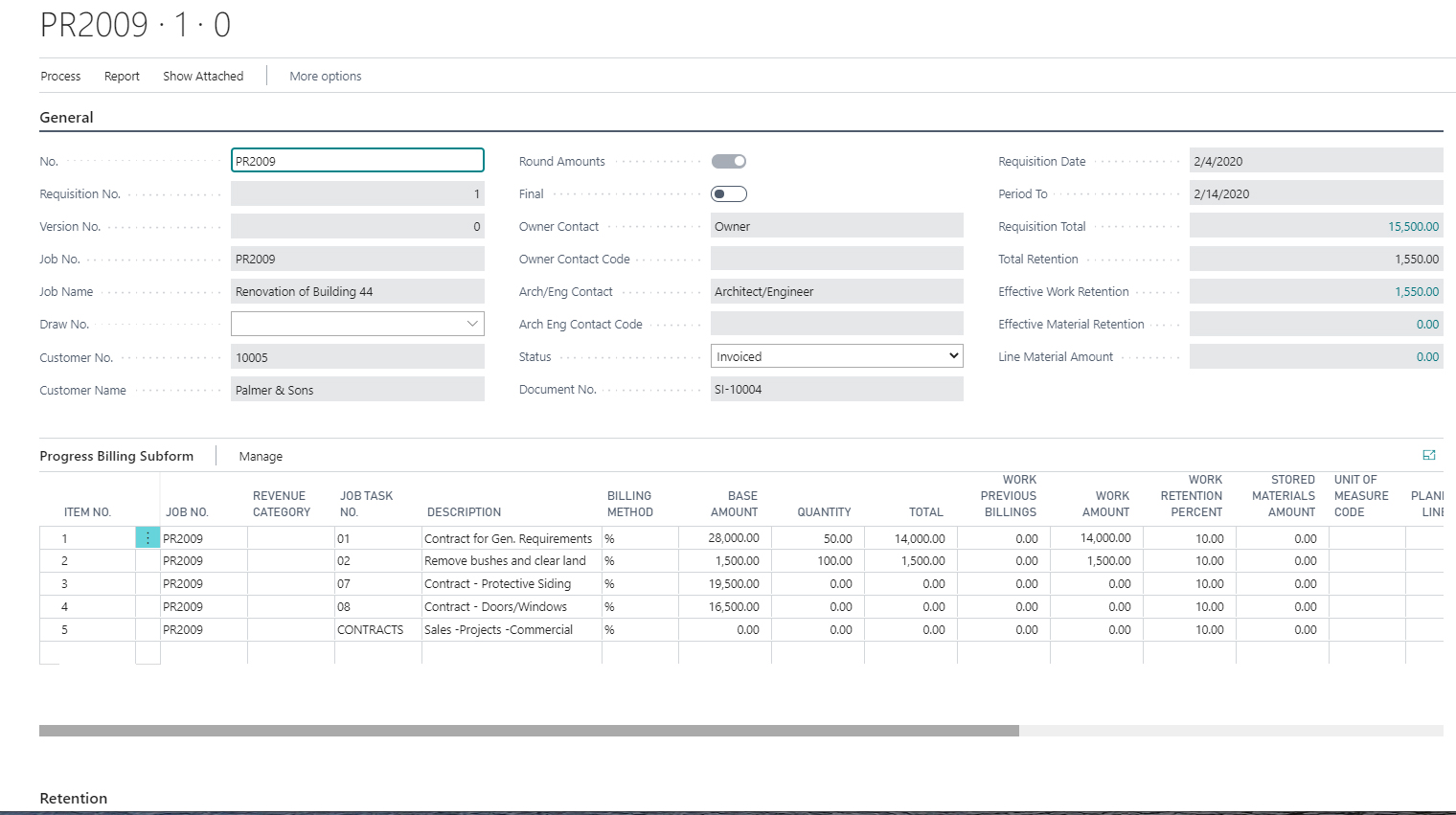
Task: Select the Contract - Protective Siding description cell
Action: 510,583
